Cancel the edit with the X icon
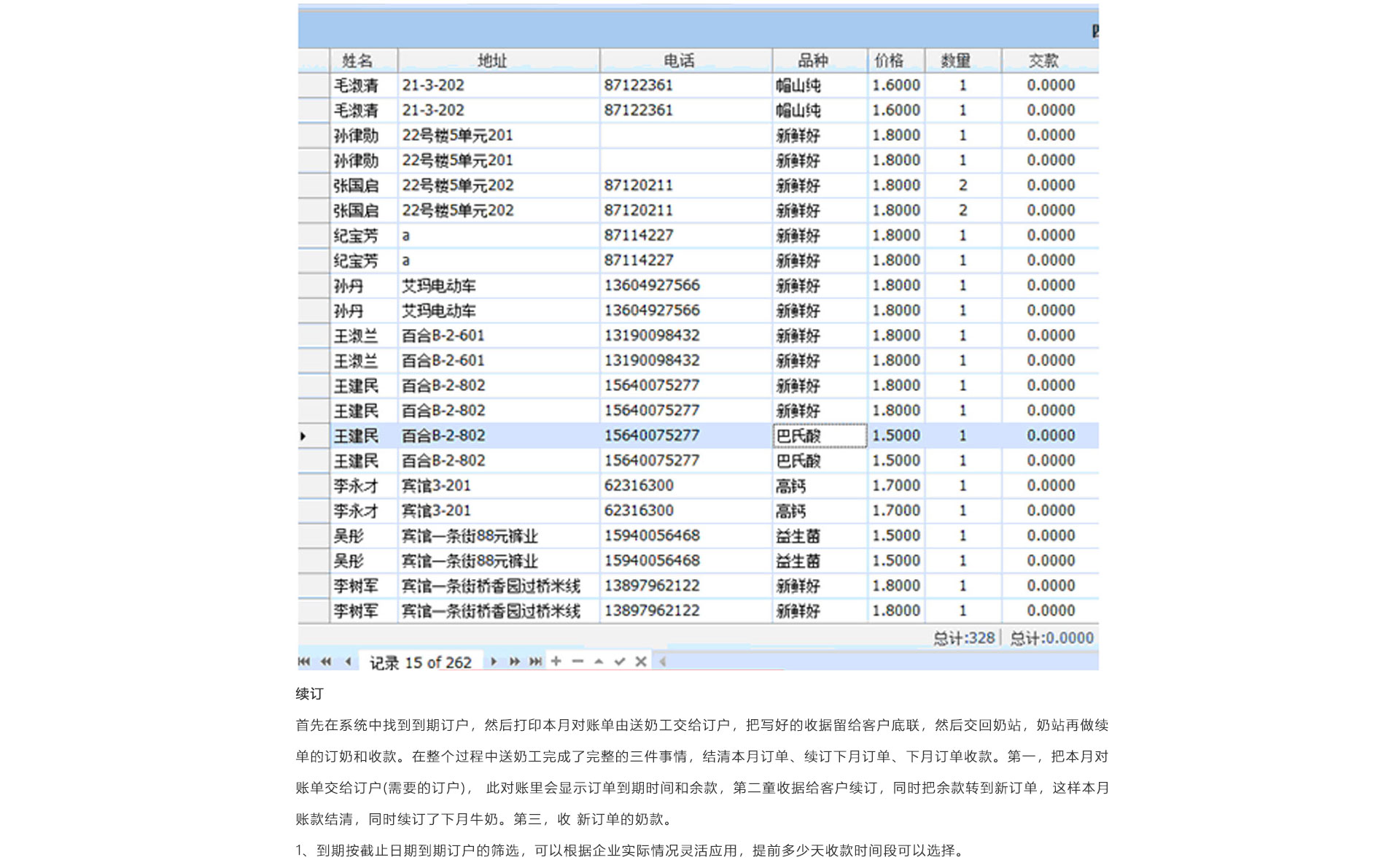 (x=641, y=662)
